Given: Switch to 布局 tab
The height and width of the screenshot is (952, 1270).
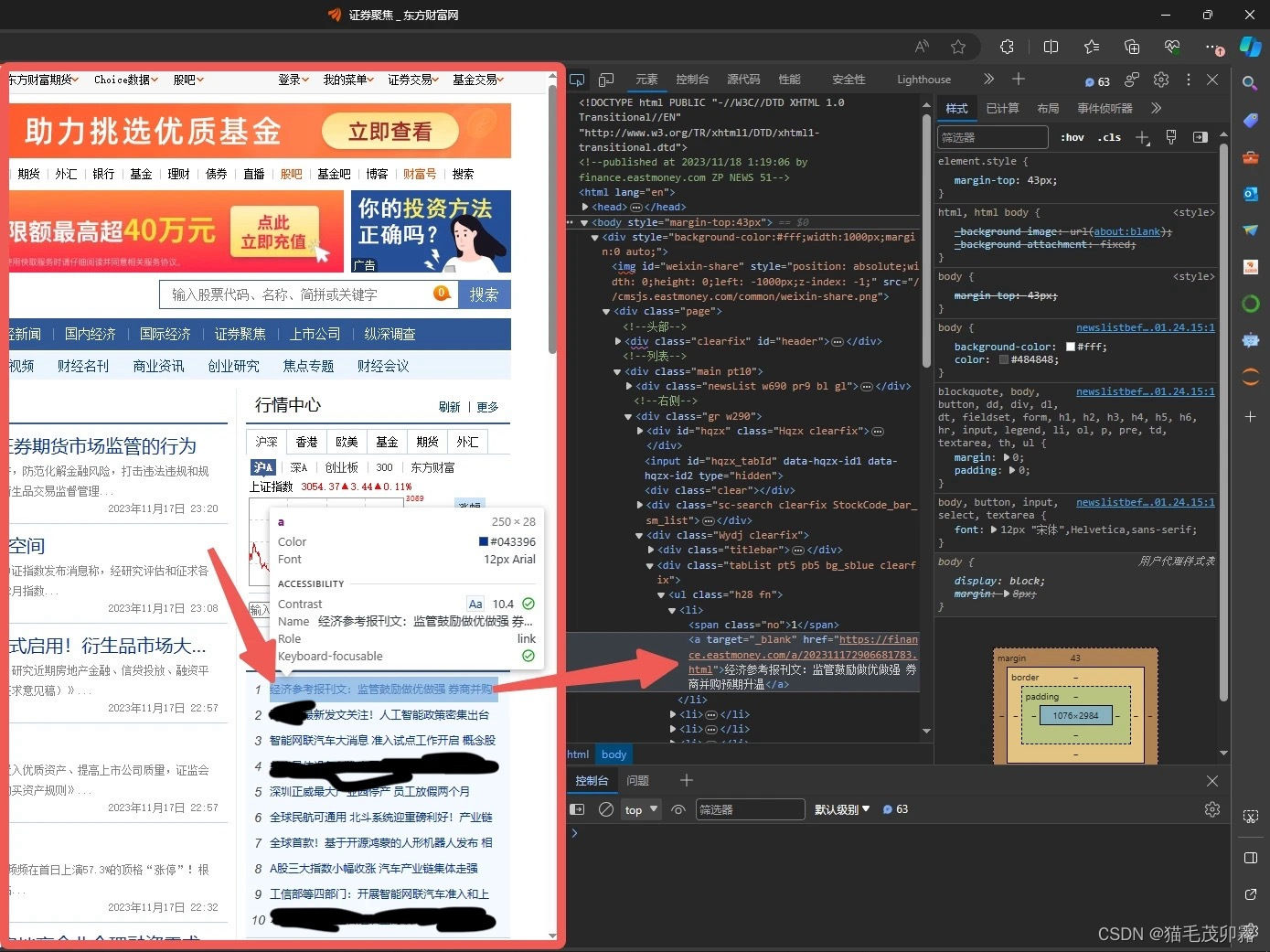Looking at the screenshot, I should 1048,108.
